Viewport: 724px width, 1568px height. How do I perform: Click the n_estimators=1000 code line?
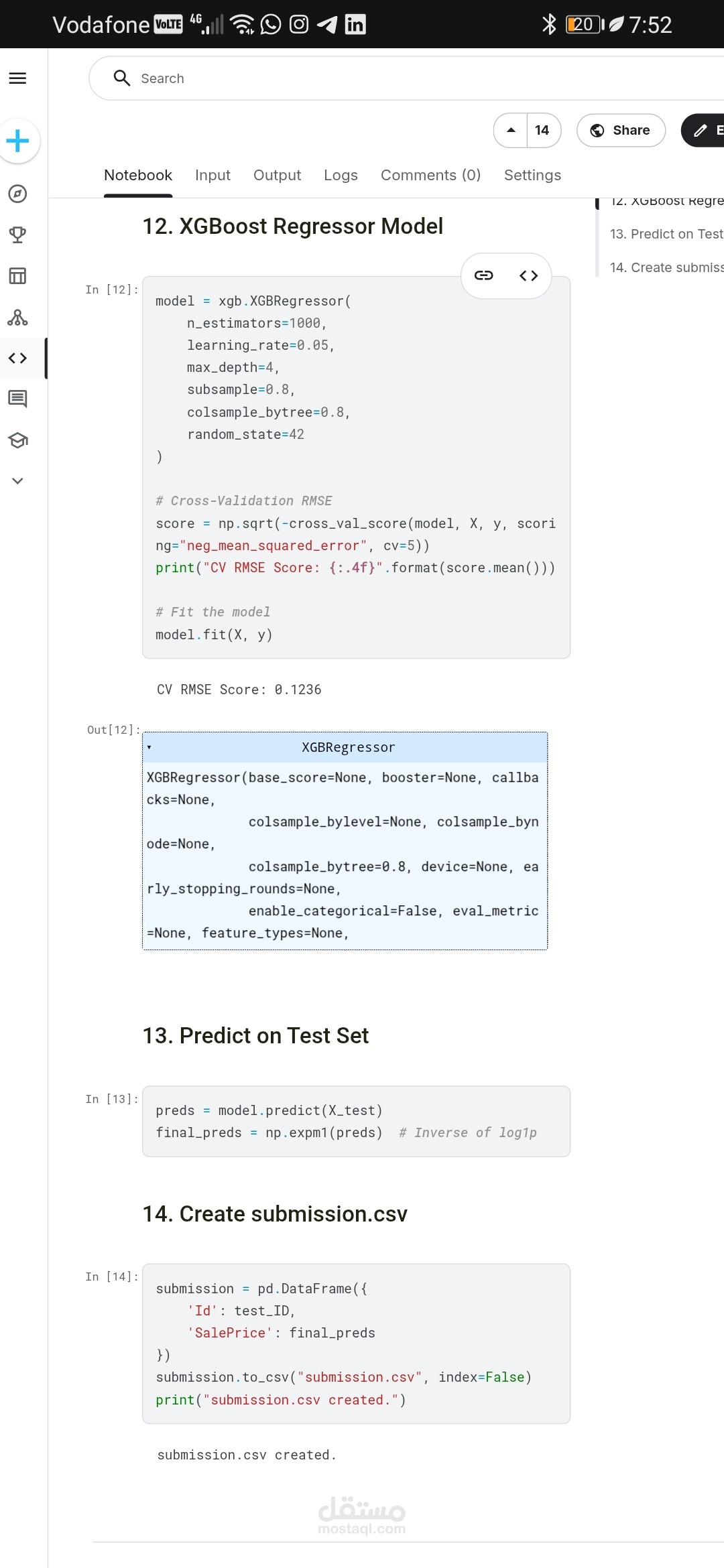tap(257, 323)
